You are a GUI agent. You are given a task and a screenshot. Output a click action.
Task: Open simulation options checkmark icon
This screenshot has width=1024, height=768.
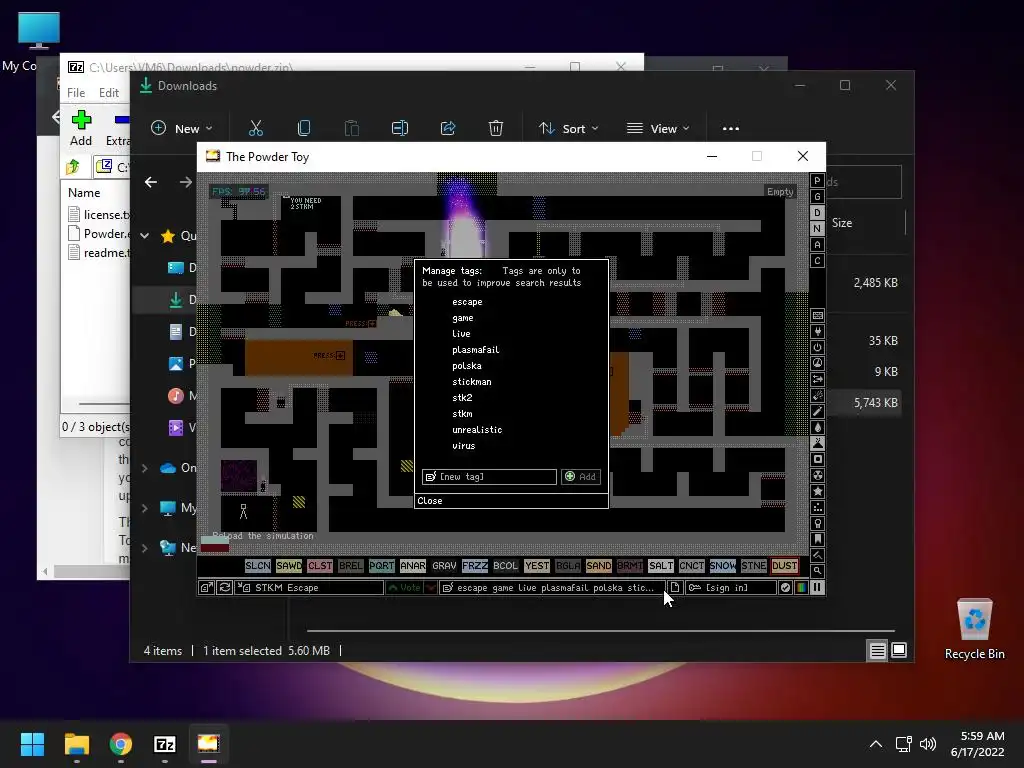(x=785, y=588)
